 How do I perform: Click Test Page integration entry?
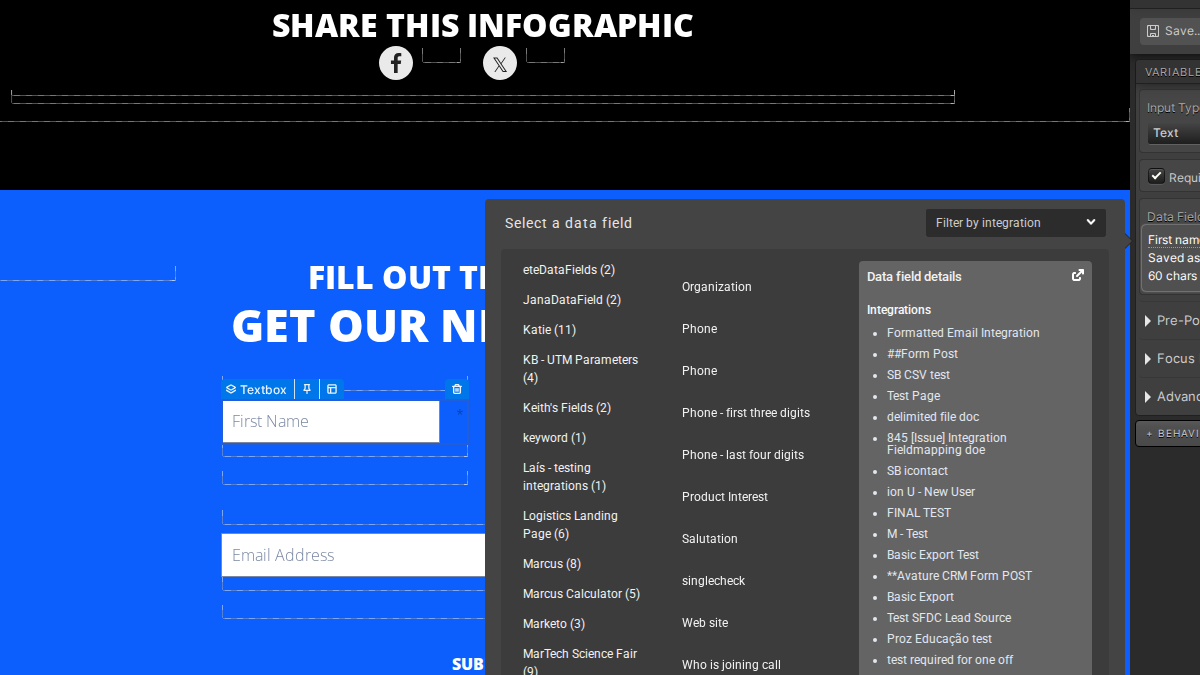click(913, 396)
